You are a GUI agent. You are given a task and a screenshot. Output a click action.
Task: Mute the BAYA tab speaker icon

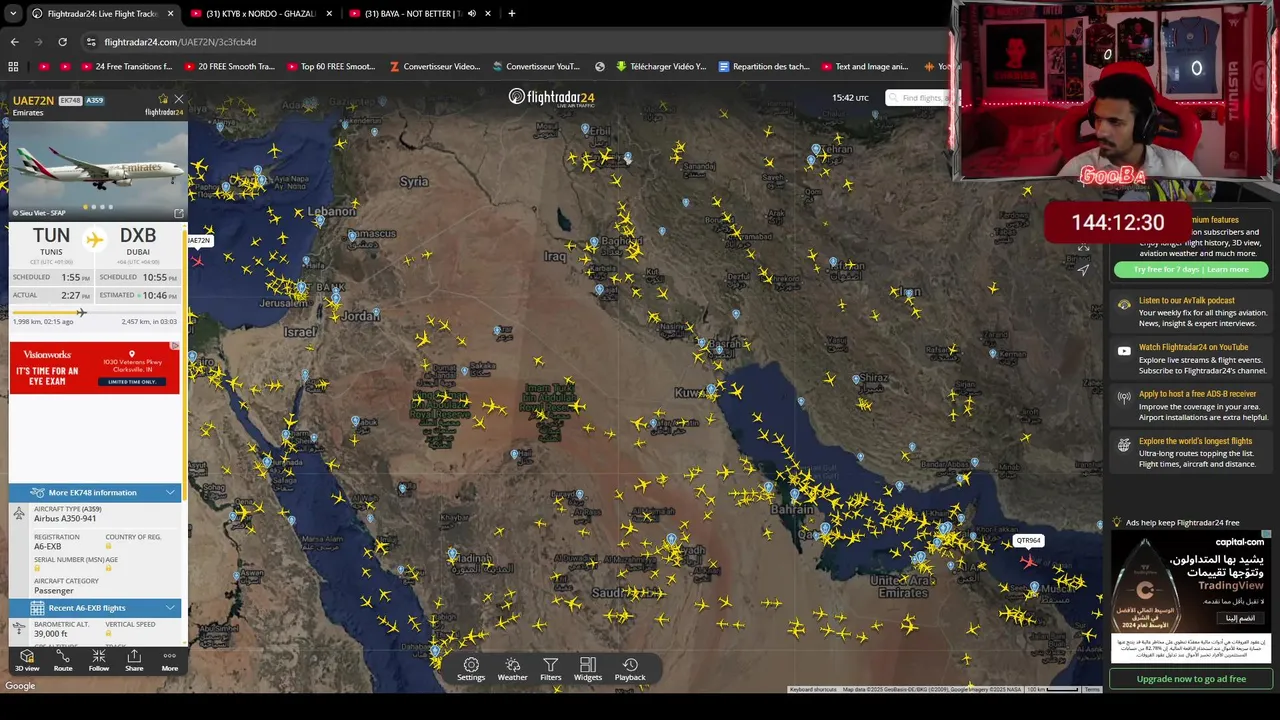[471, 14]
